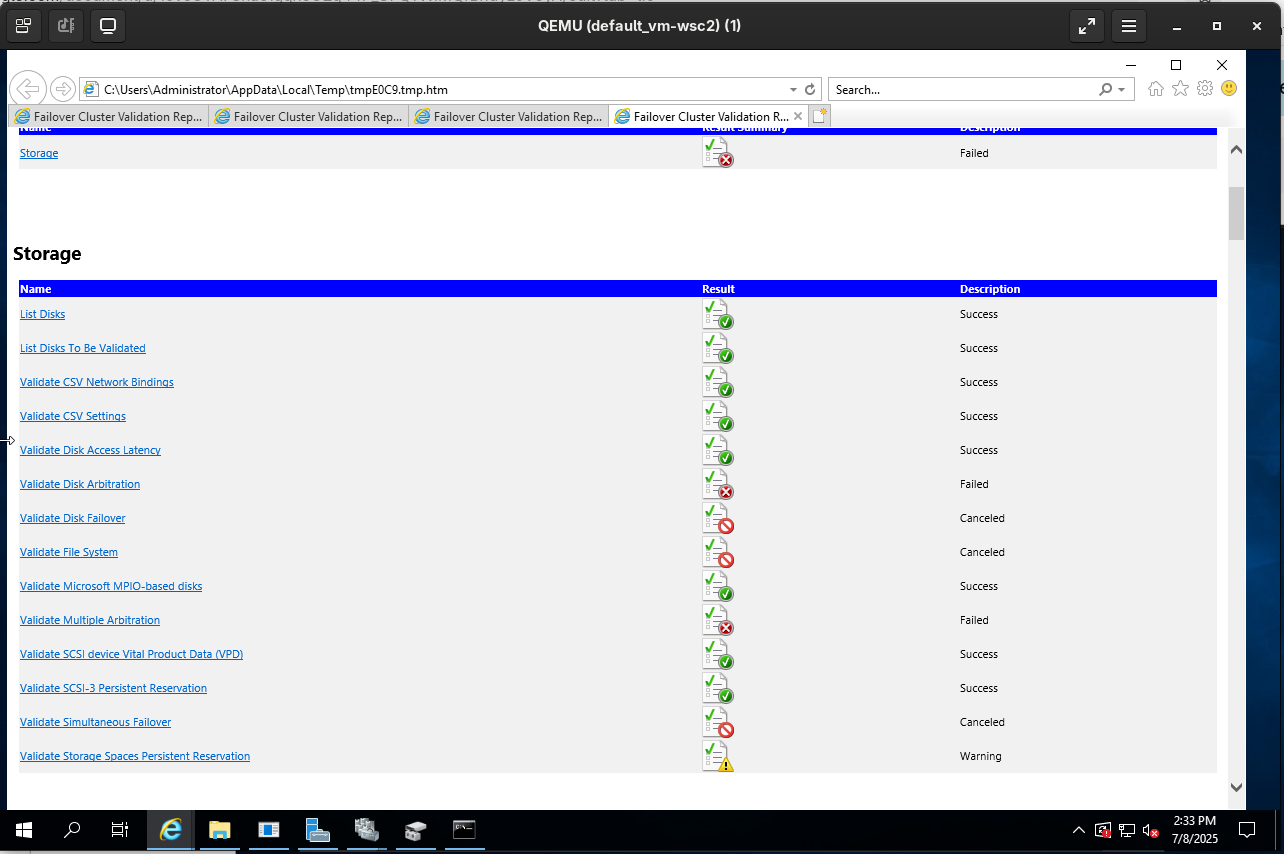Open the Validate Disk Failover link
The height and width of the screenshot is (854, 1284).
(x=73, y=518)
